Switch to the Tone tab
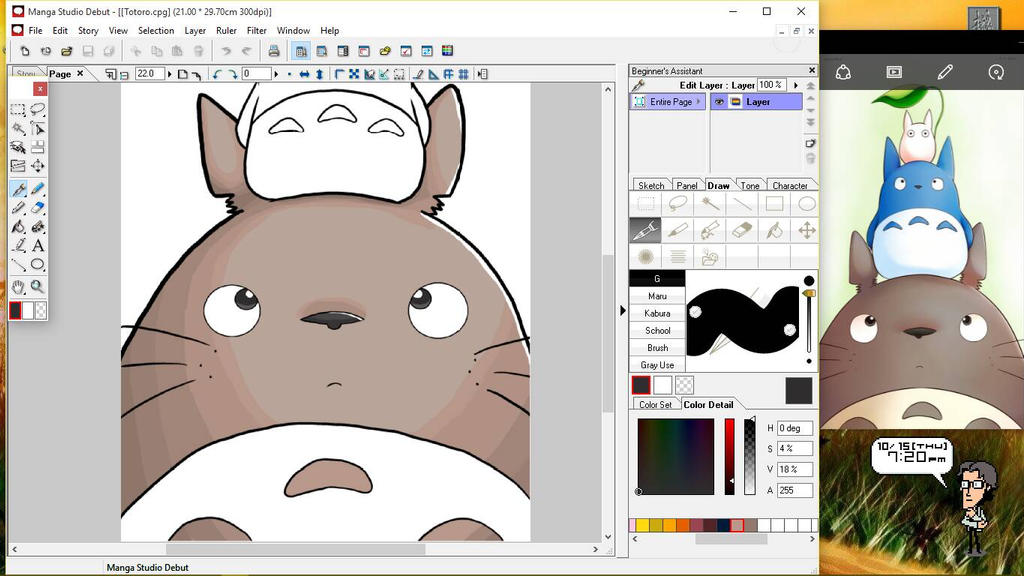 pyautogui.click(x=750, y=185)
